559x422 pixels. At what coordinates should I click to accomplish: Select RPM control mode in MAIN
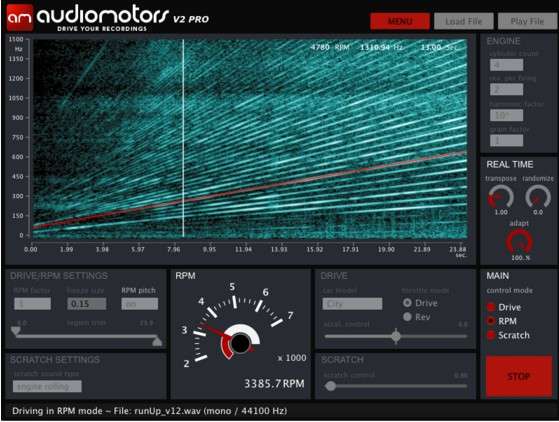point(492,321)
